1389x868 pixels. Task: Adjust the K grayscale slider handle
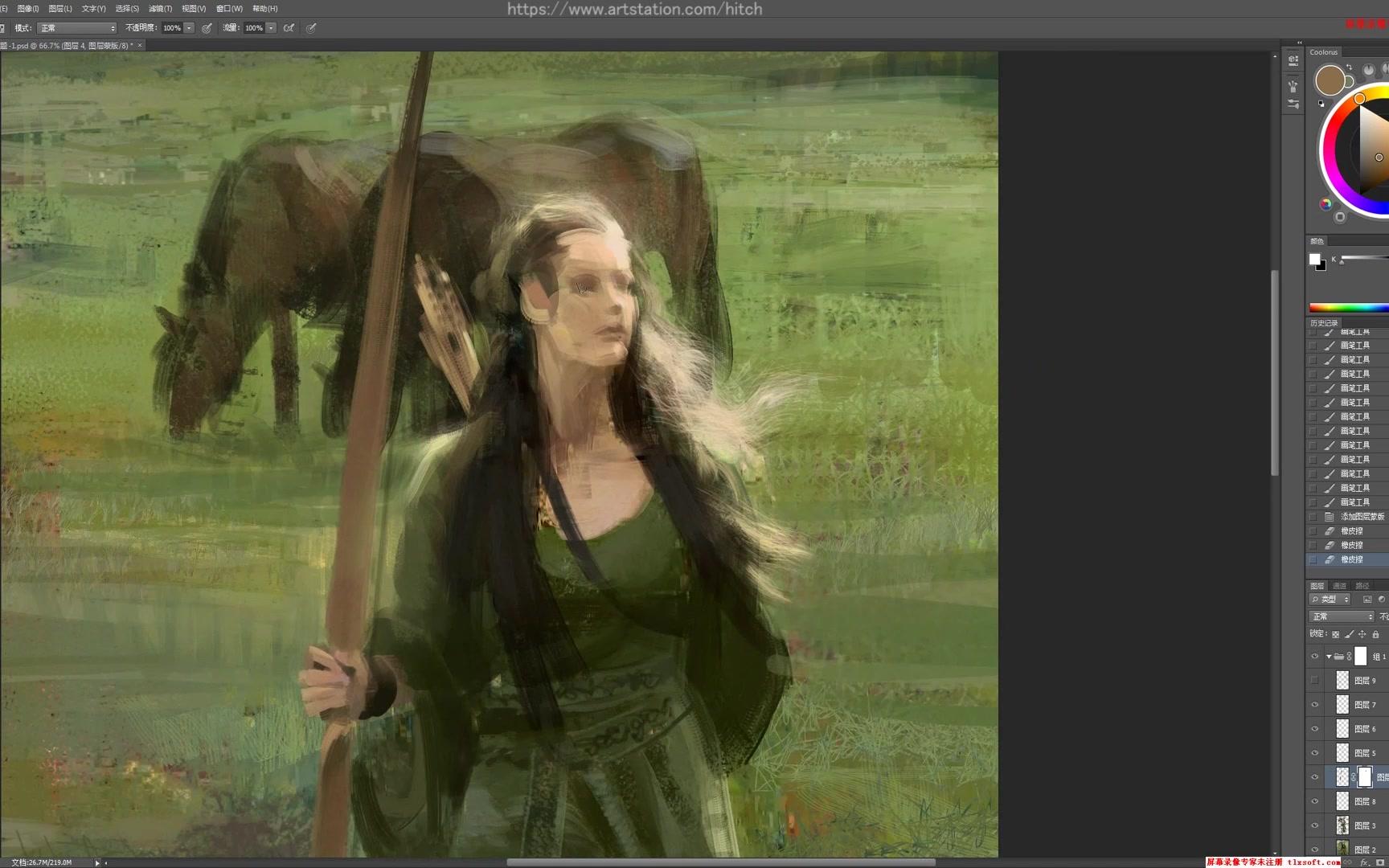(x=1342, y=262)
